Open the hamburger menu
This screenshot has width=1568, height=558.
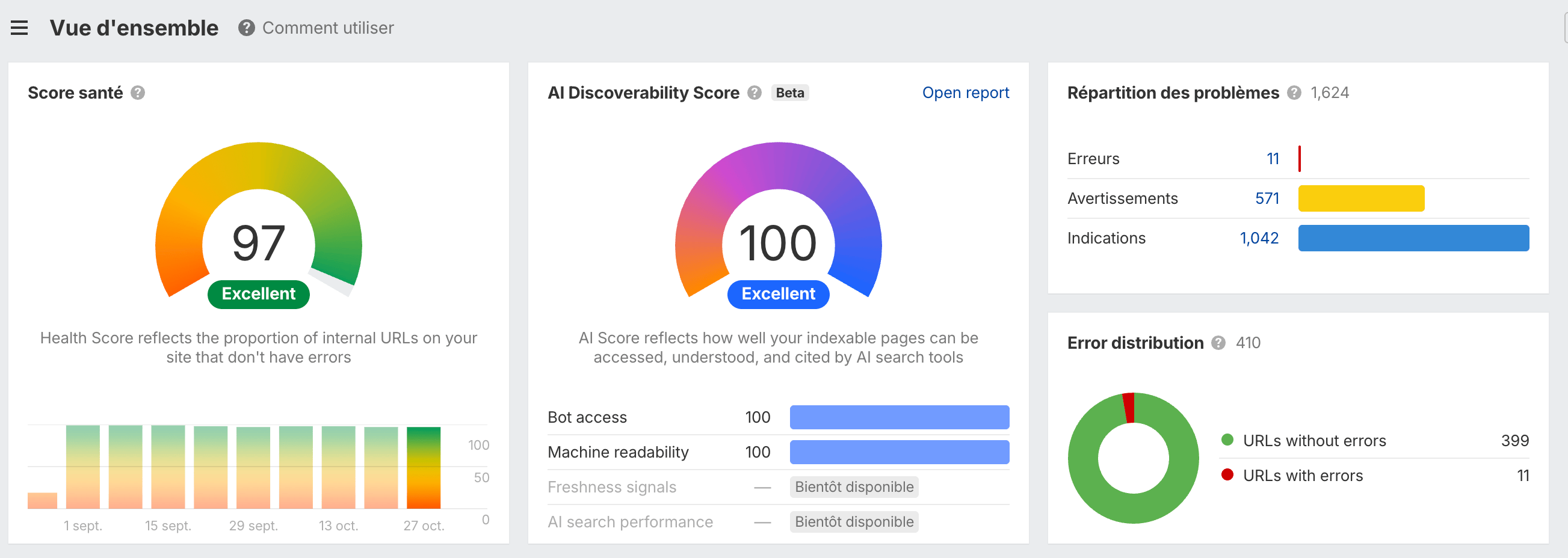pos(19,28)
